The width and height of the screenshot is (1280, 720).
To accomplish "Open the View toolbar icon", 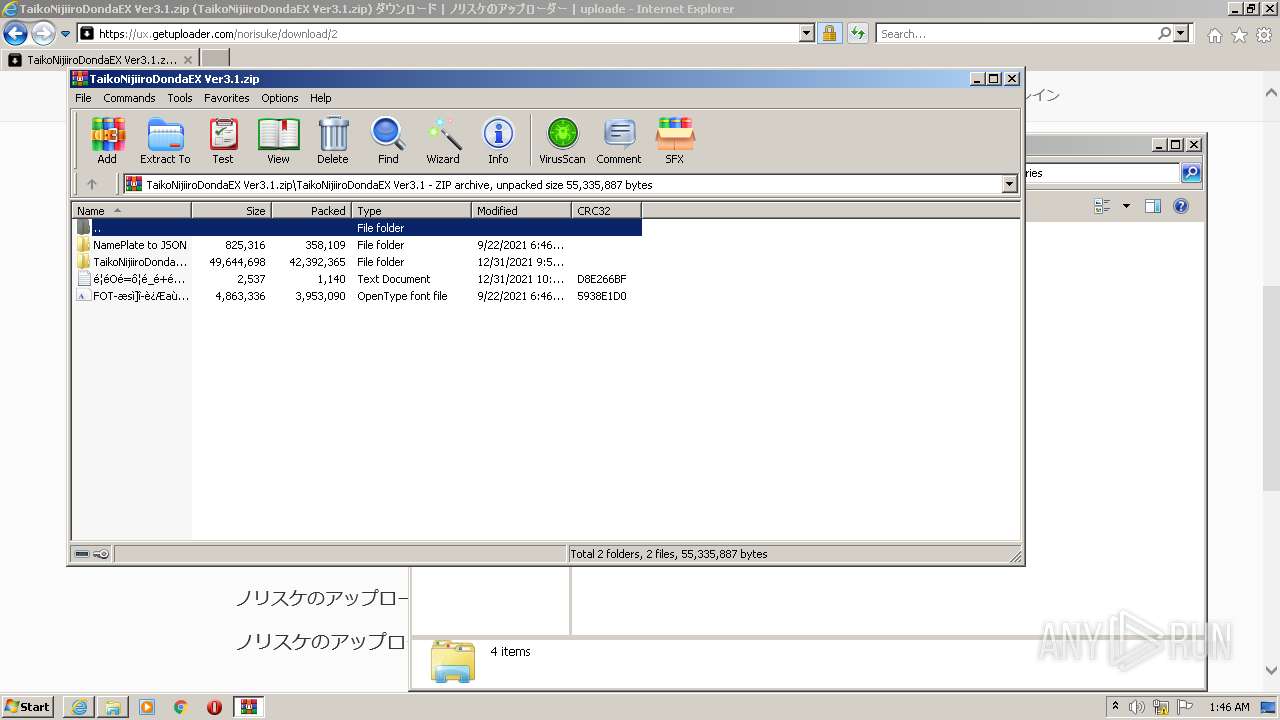I will point(278,140).
